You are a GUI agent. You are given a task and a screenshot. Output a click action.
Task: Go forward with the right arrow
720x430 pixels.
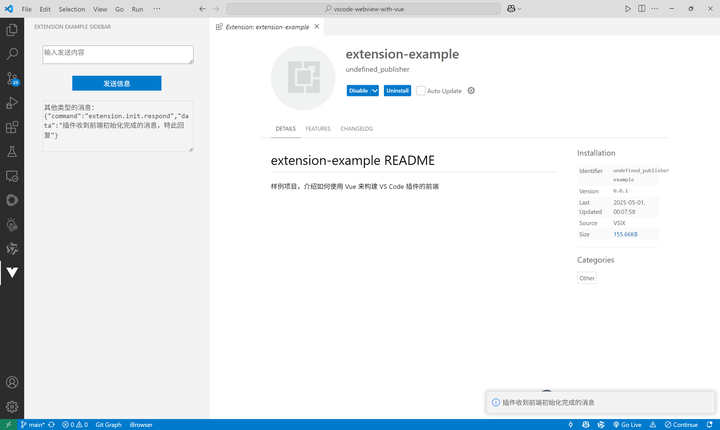[216, 9]
